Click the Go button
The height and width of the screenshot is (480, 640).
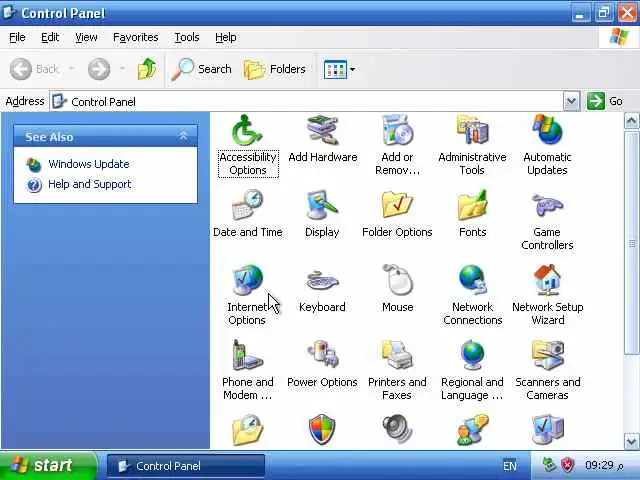click(x=605, y=101)
